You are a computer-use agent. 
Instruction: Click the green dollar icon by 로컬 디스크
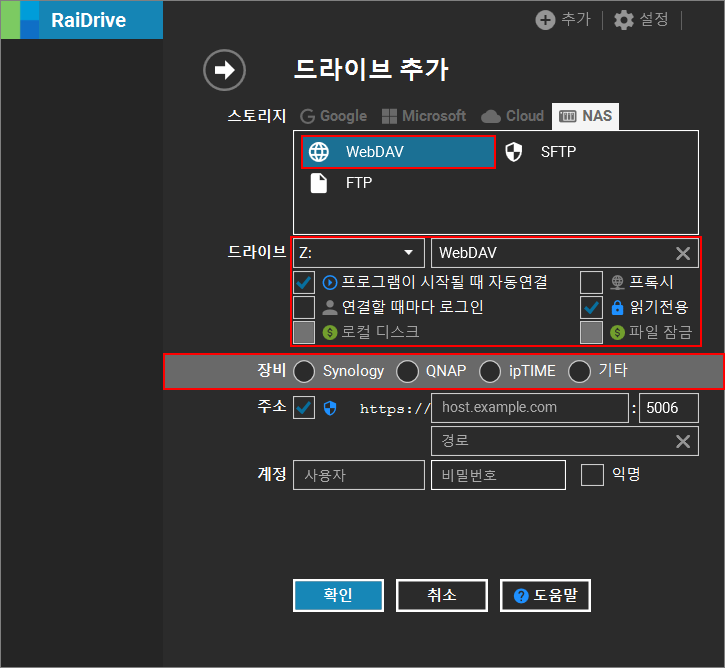pyautogui.click(x=330, y=332)
